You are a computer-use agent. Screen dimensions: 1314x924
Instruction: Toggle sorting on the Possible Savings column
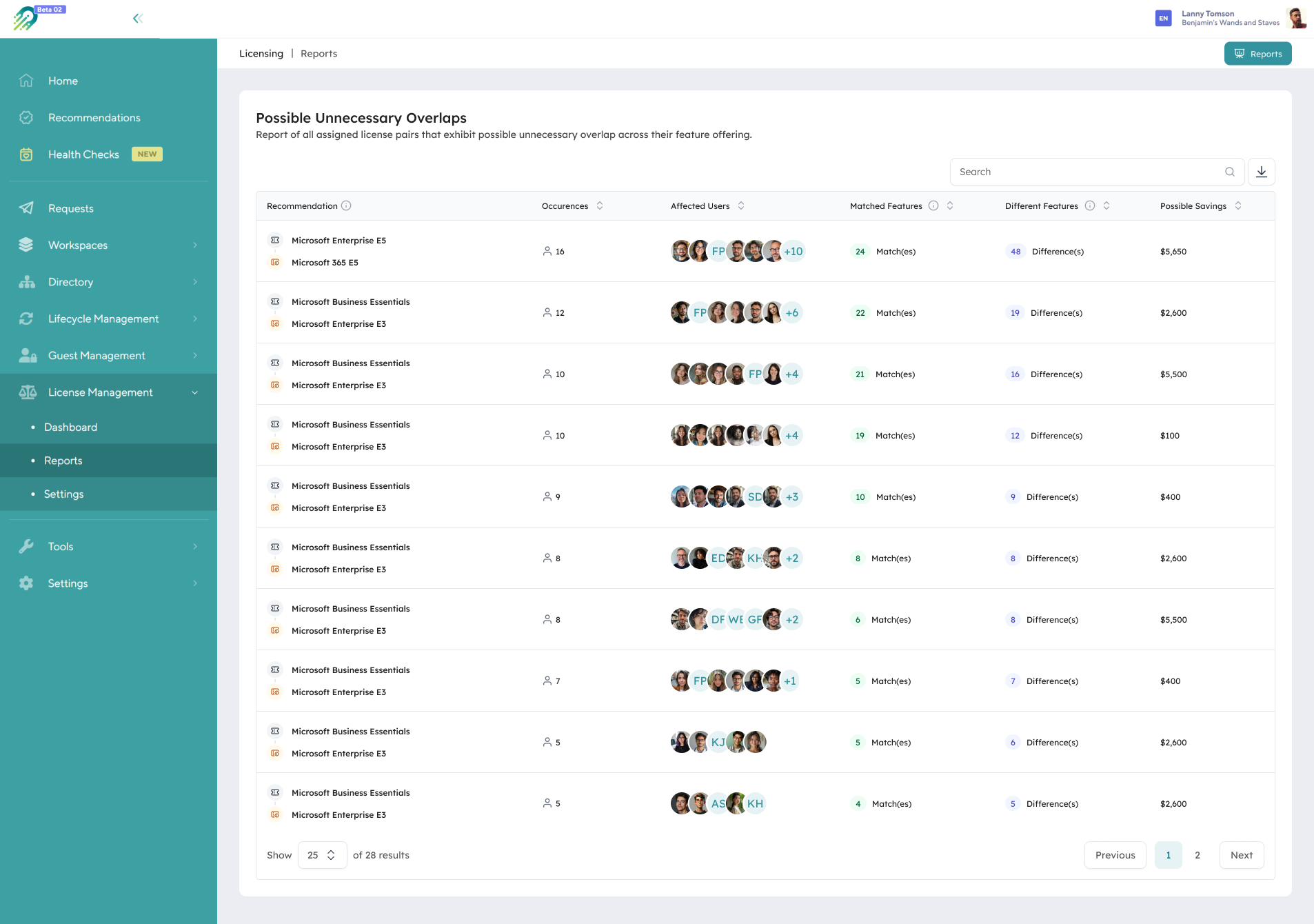(1239, 205)
